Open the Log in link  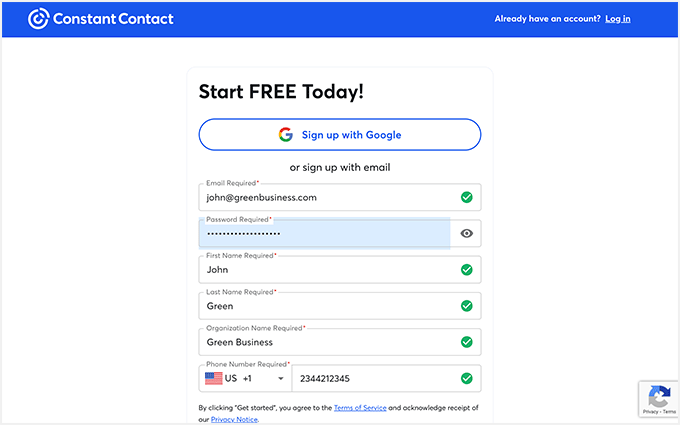click(618, 19)
